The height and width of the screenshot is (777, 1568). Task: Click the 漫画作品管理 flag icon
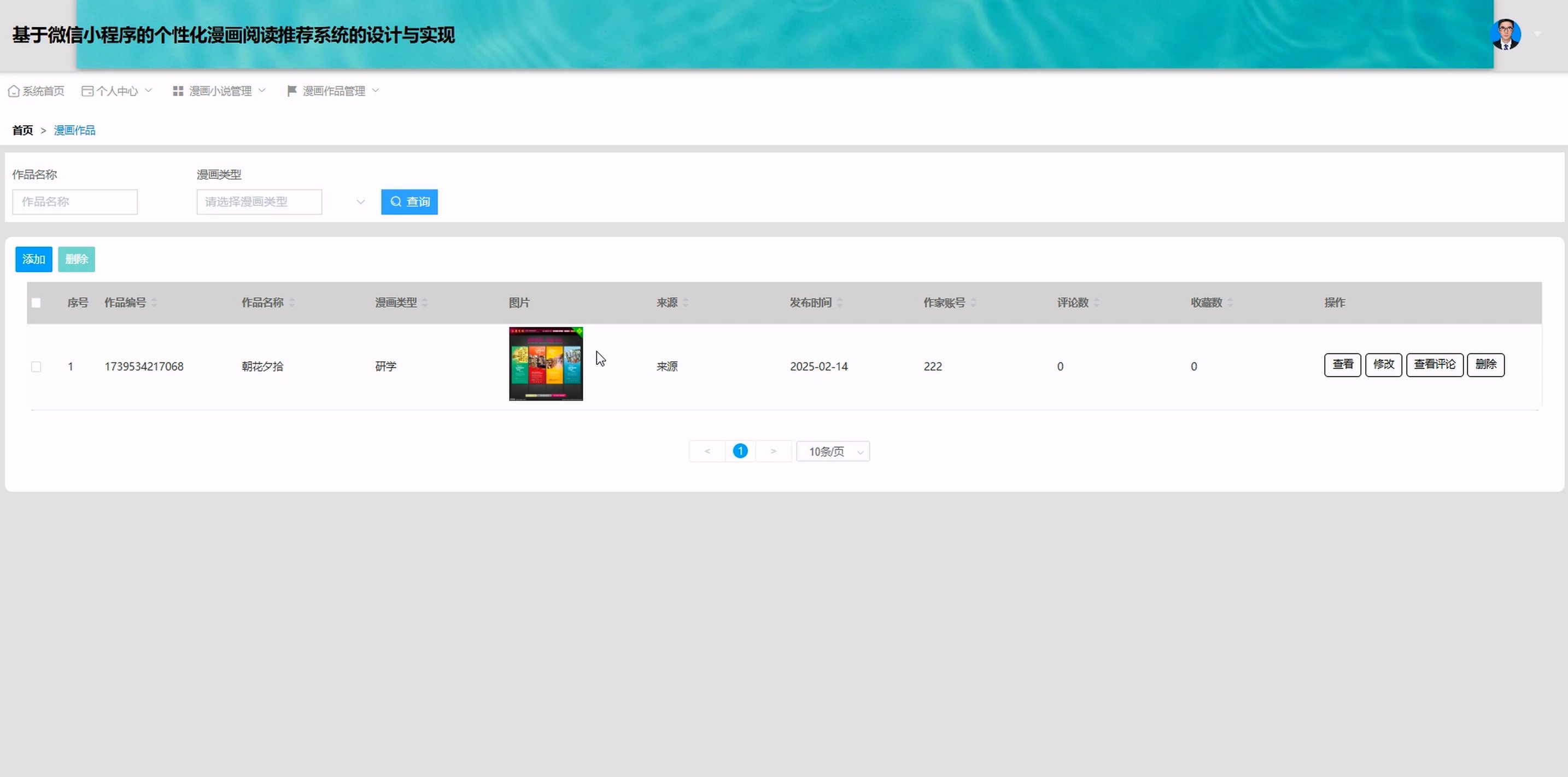[x=291, y=91]
